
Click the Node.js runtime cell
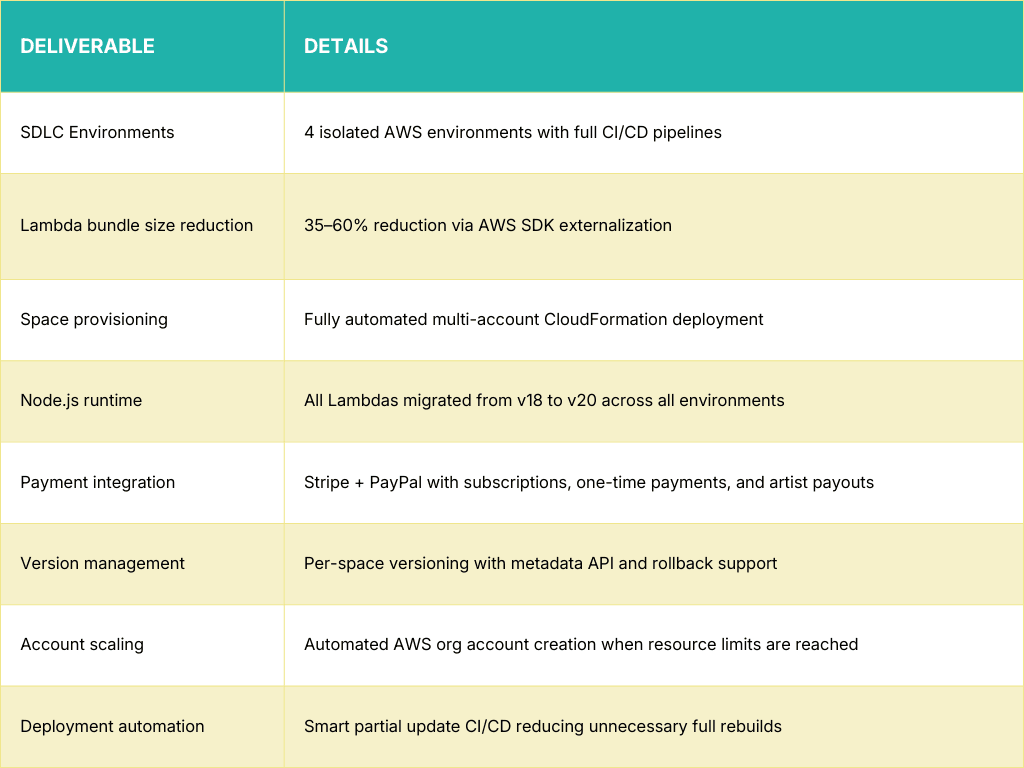pos(81,400)
